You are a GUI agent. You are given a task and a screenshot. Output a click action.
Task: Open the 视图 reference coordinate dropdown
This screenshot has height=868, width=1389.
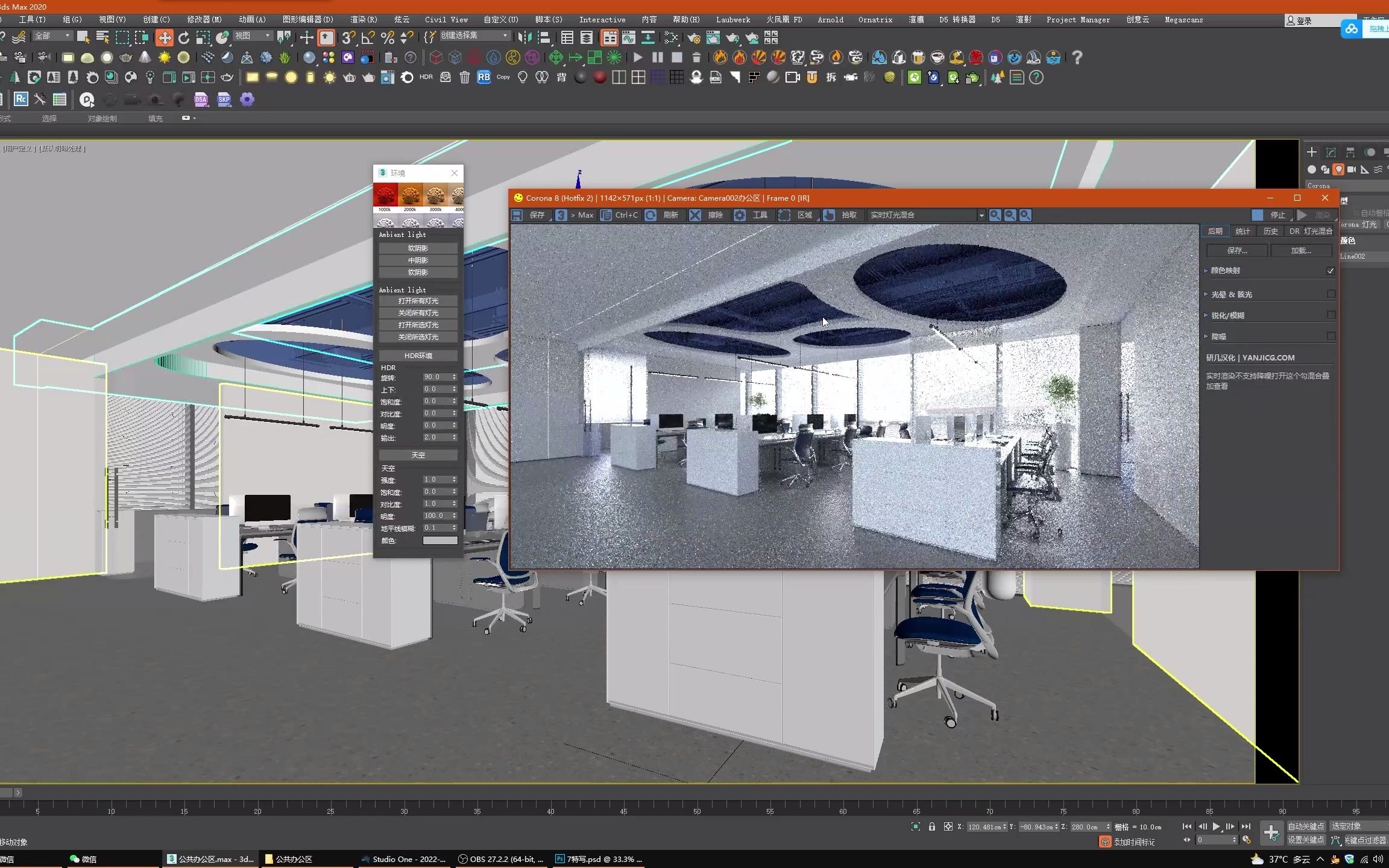click(252, 36)
